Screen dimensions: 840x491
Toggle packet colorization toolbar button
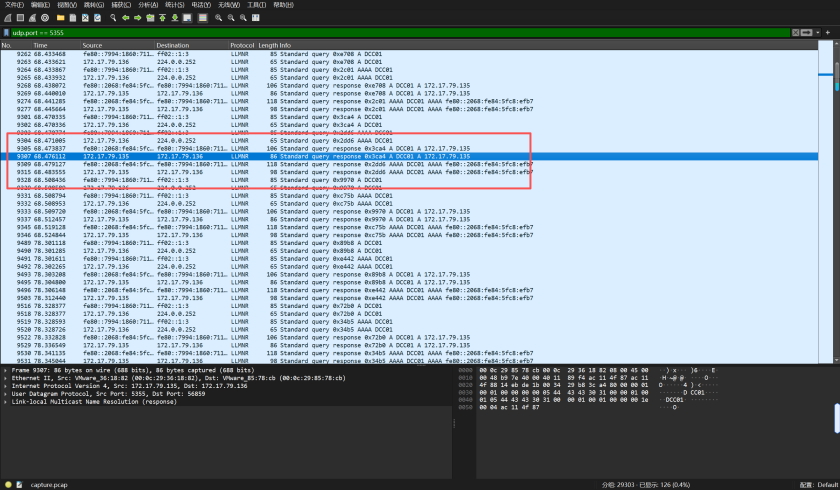tap(203, 18)
